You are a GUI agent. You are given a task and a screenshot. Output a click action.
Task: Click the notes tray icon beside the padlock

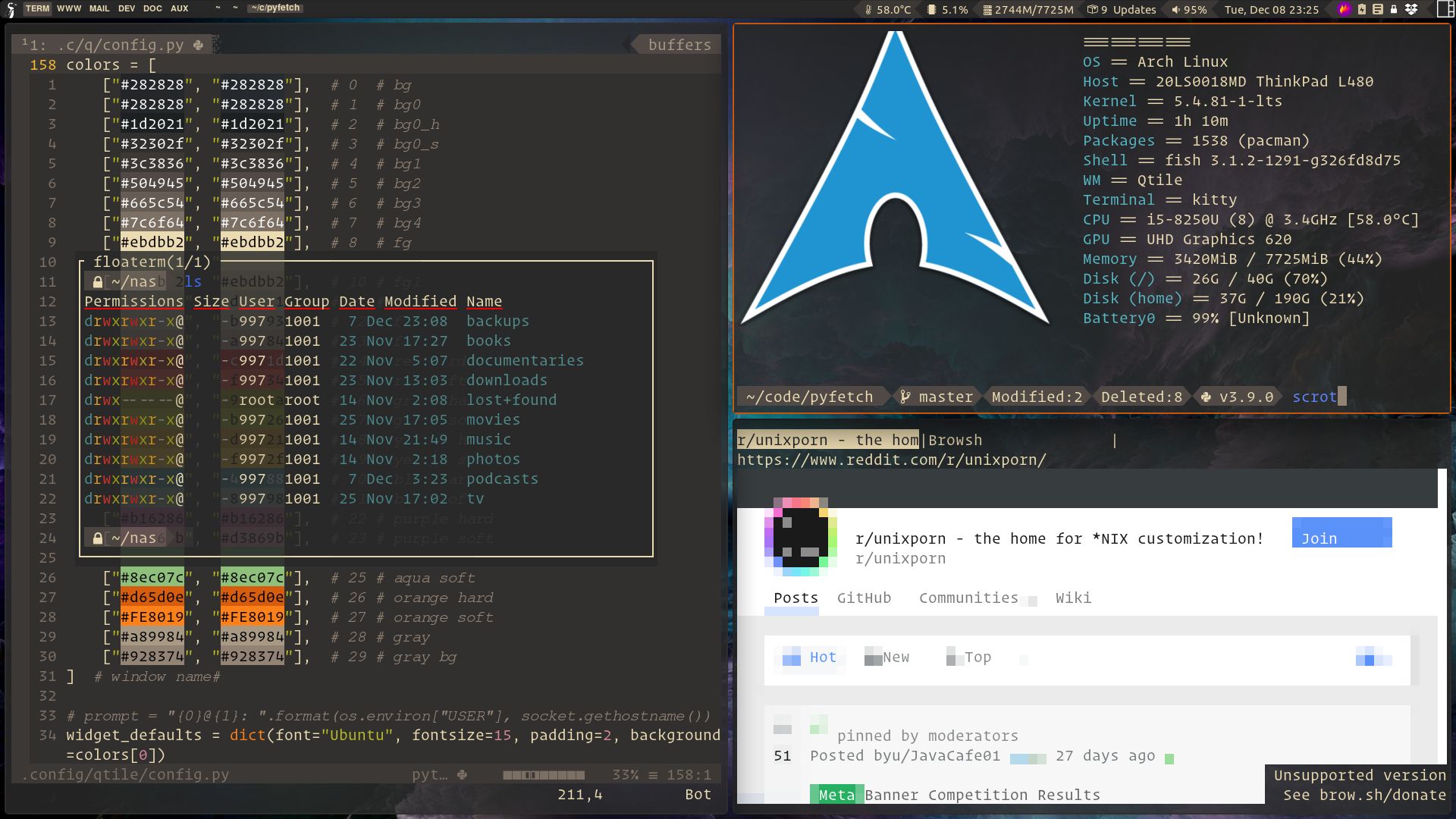(x=1377, y=9)
